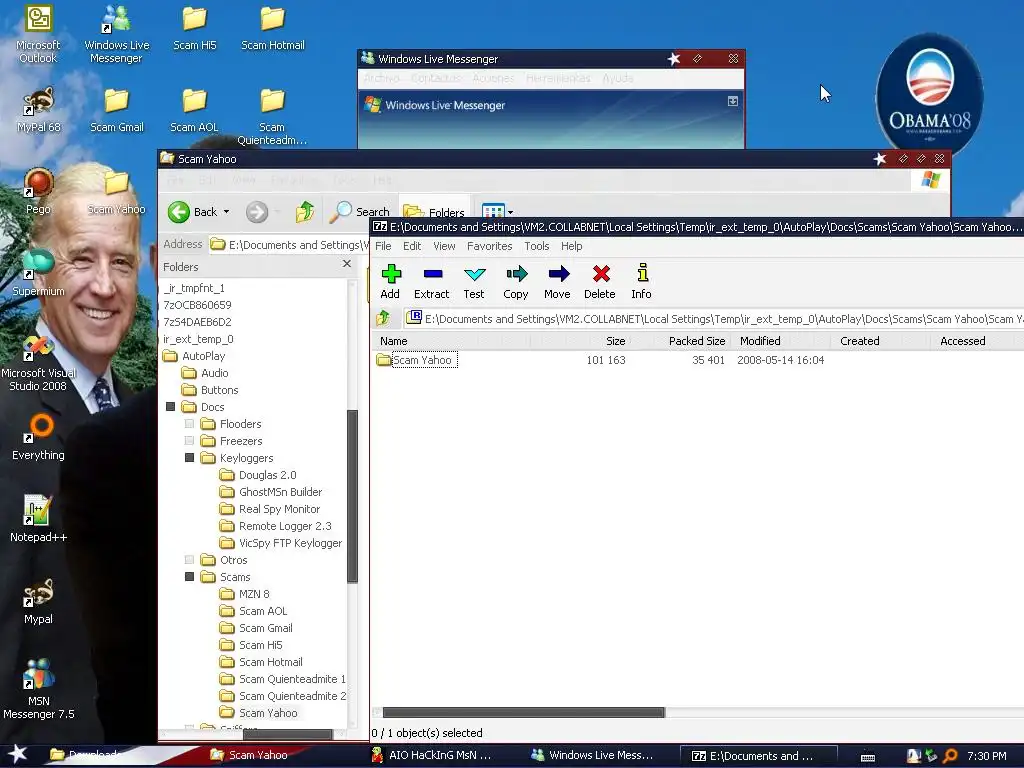1024x768 pixels.
Task: Select the Notepad++ desktop icon
Action: (38, 519)
